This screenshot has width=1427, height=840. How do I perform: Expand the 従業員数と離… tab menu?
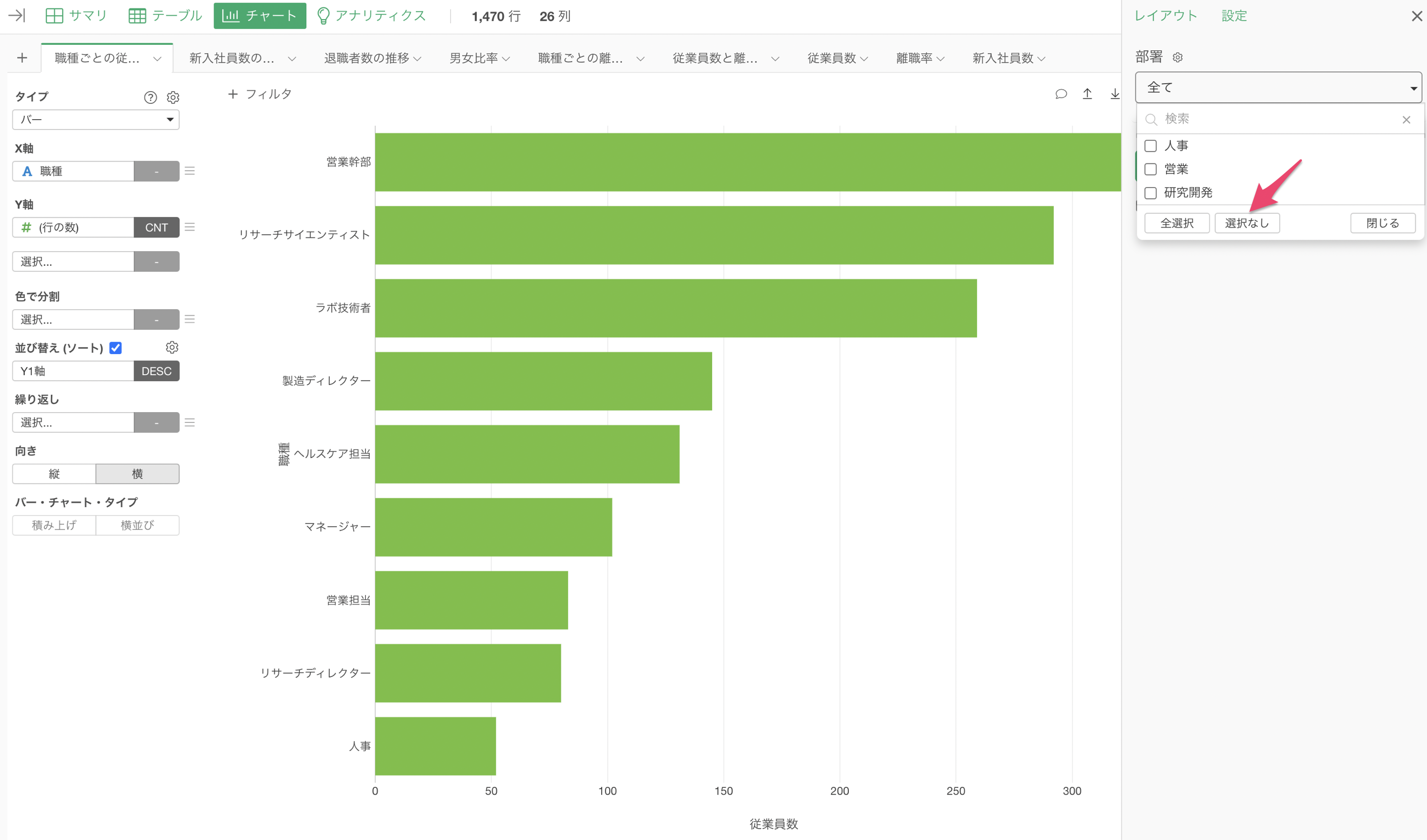pyautogui.click(x=775, y=58)
